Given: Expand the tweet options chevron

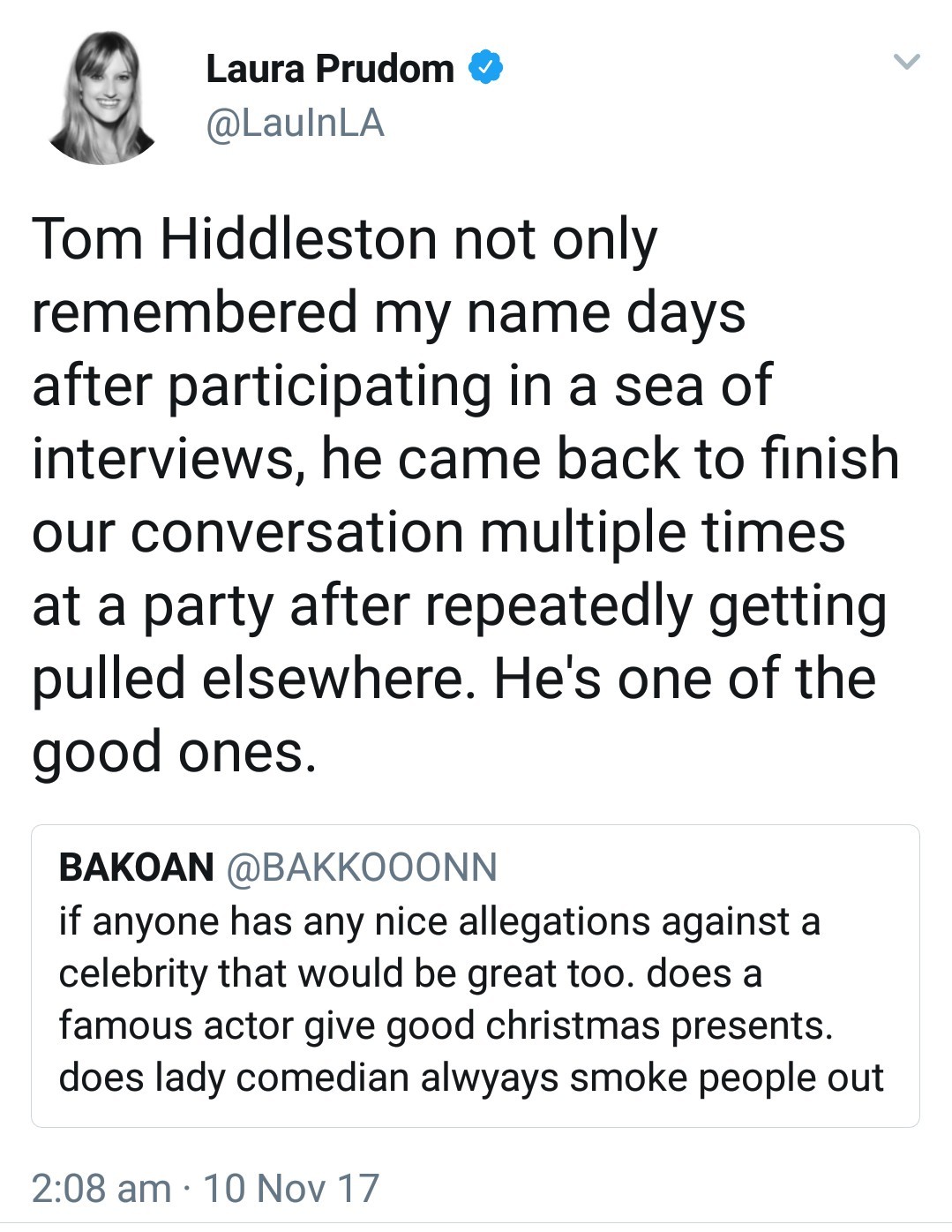Looking at the screenshot, I should (x=907, y=62).
